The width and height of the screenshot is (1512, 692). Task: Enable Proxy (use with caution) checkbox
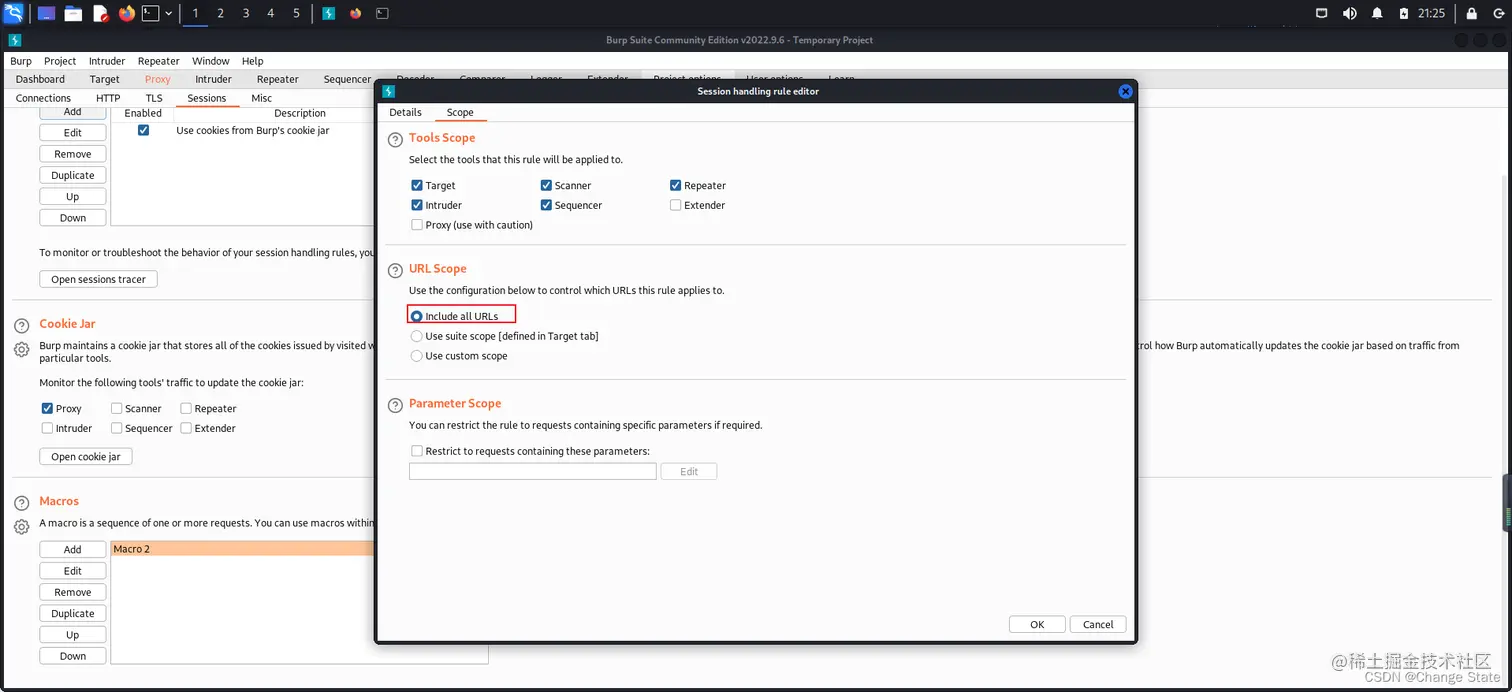tap(417, 225)
